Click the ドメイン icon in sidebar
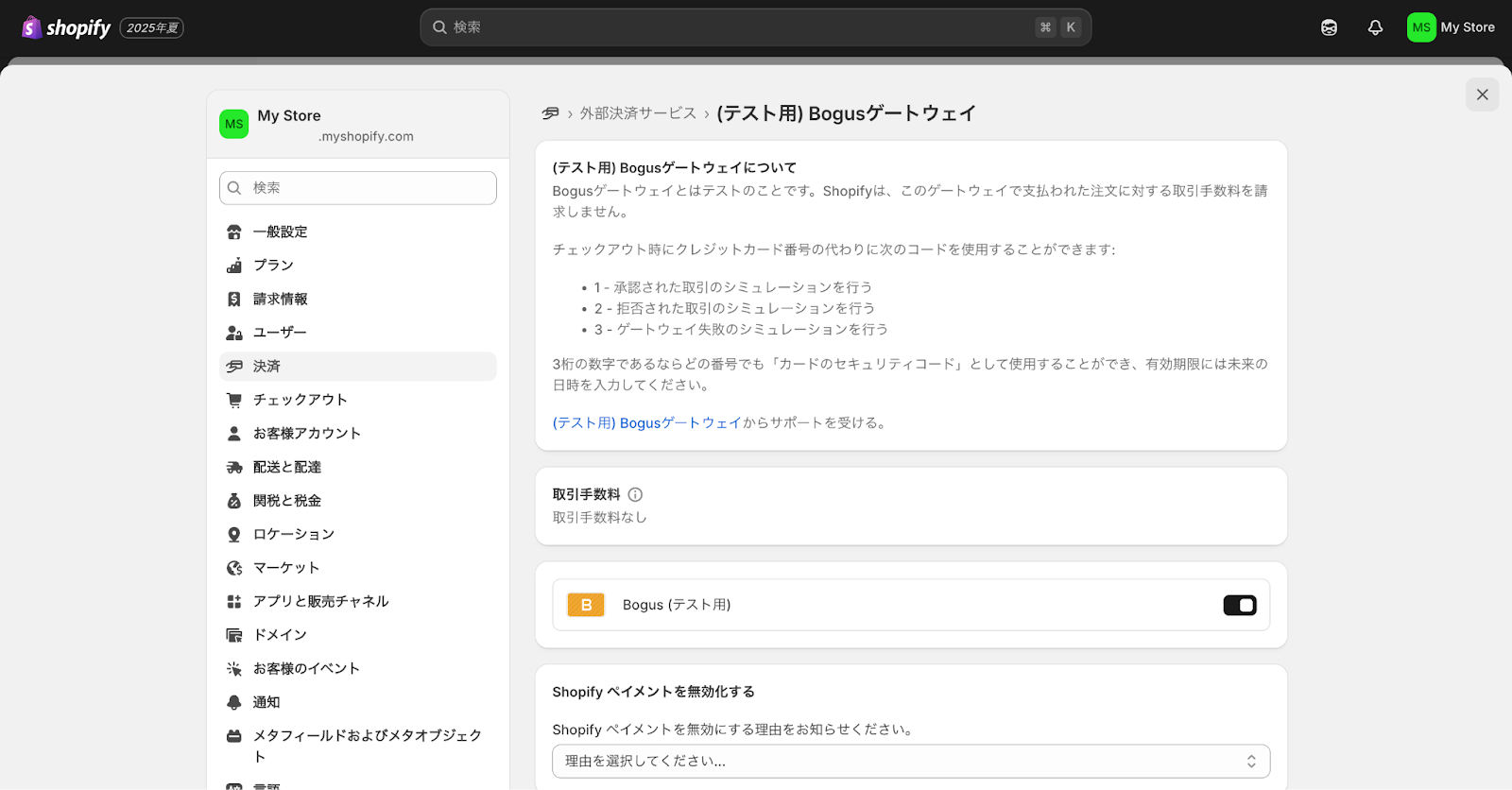1512x790 pixels. tap(234, 635)
